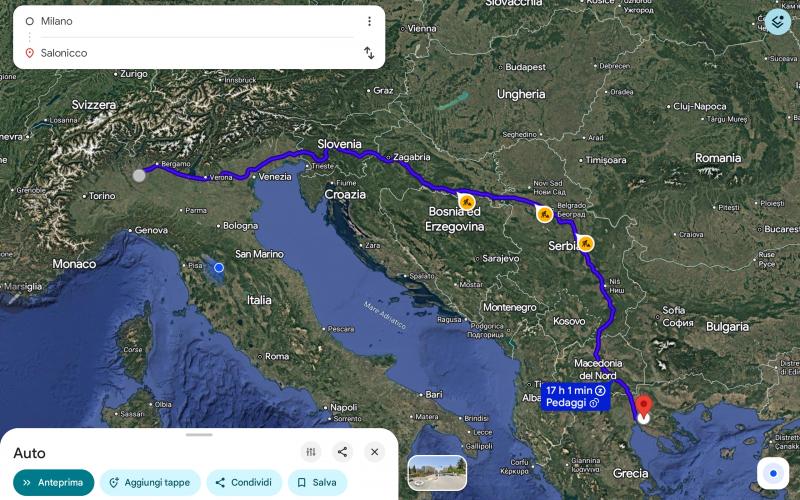800x500 pixels.
Task: Expand the bottom sheet drag handle
Action: [199, 435]
